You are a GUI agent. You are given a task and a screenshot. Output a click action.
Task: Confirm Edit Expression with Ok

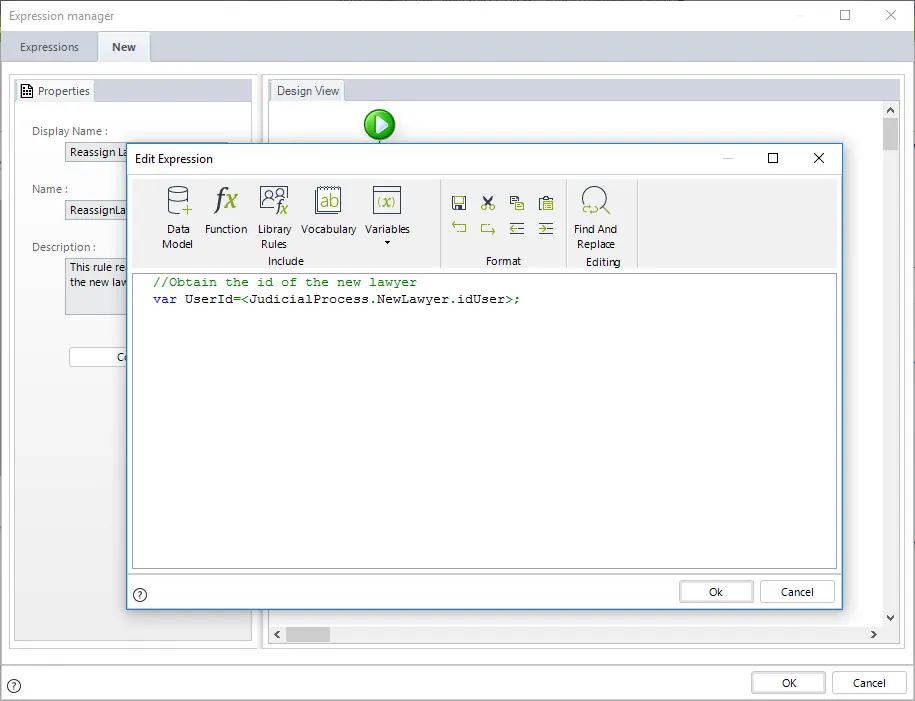click(x=716, y=592)
